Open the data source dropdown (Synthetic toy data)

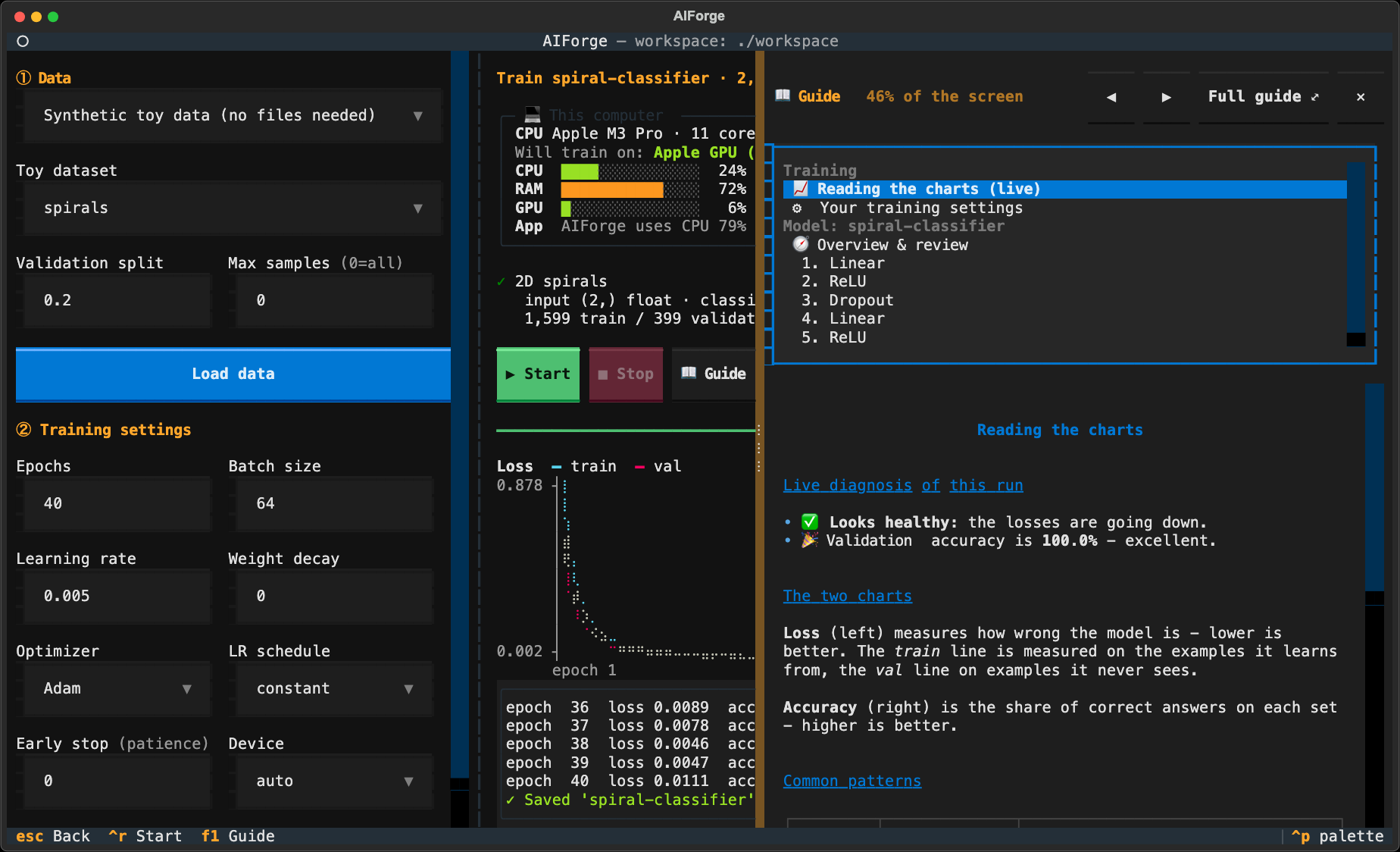tap(232, 115)
